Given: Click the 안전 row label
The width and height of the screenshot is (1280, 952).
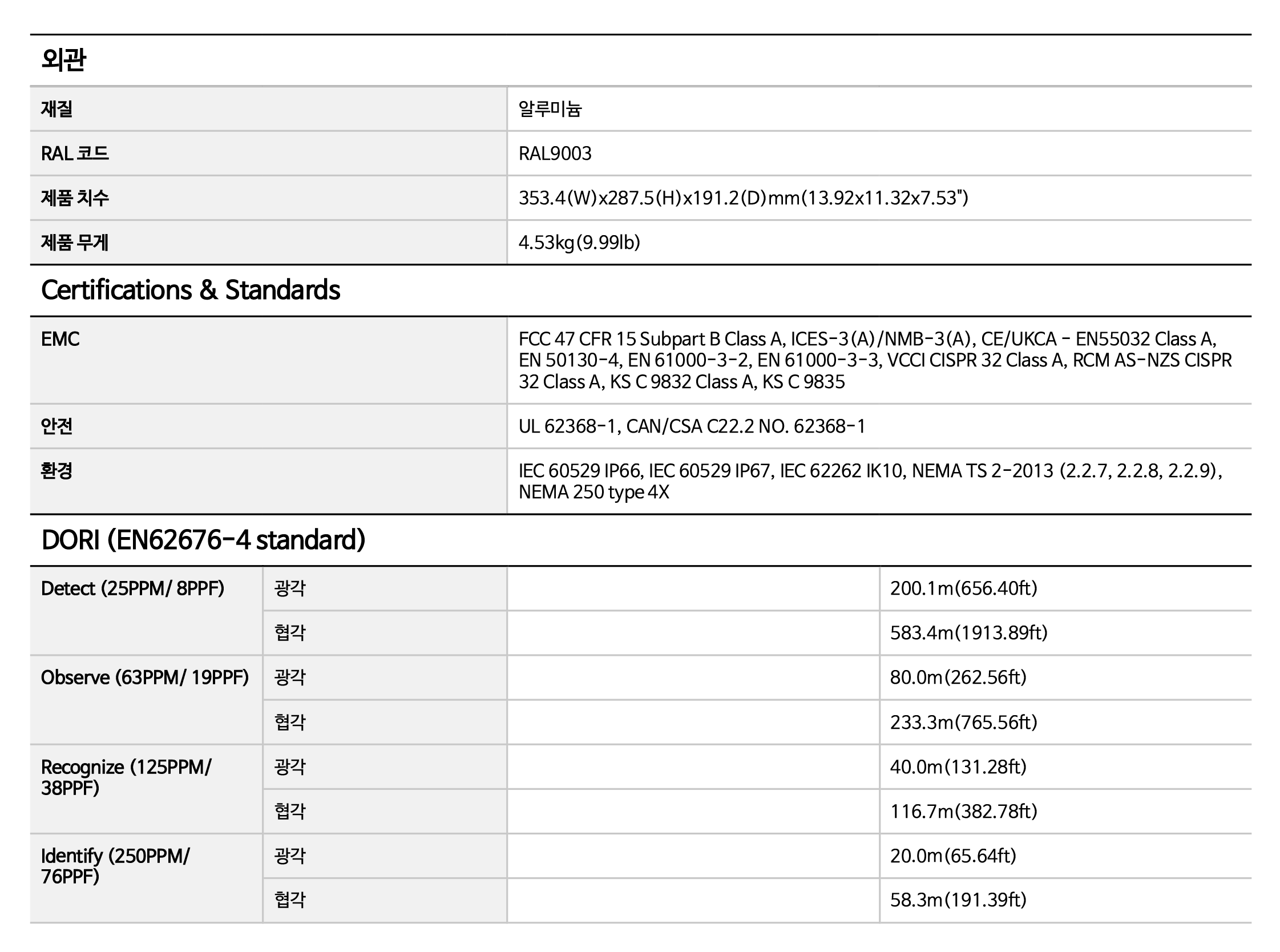Looking at the screenshot, I should click(x=56, y=426).
